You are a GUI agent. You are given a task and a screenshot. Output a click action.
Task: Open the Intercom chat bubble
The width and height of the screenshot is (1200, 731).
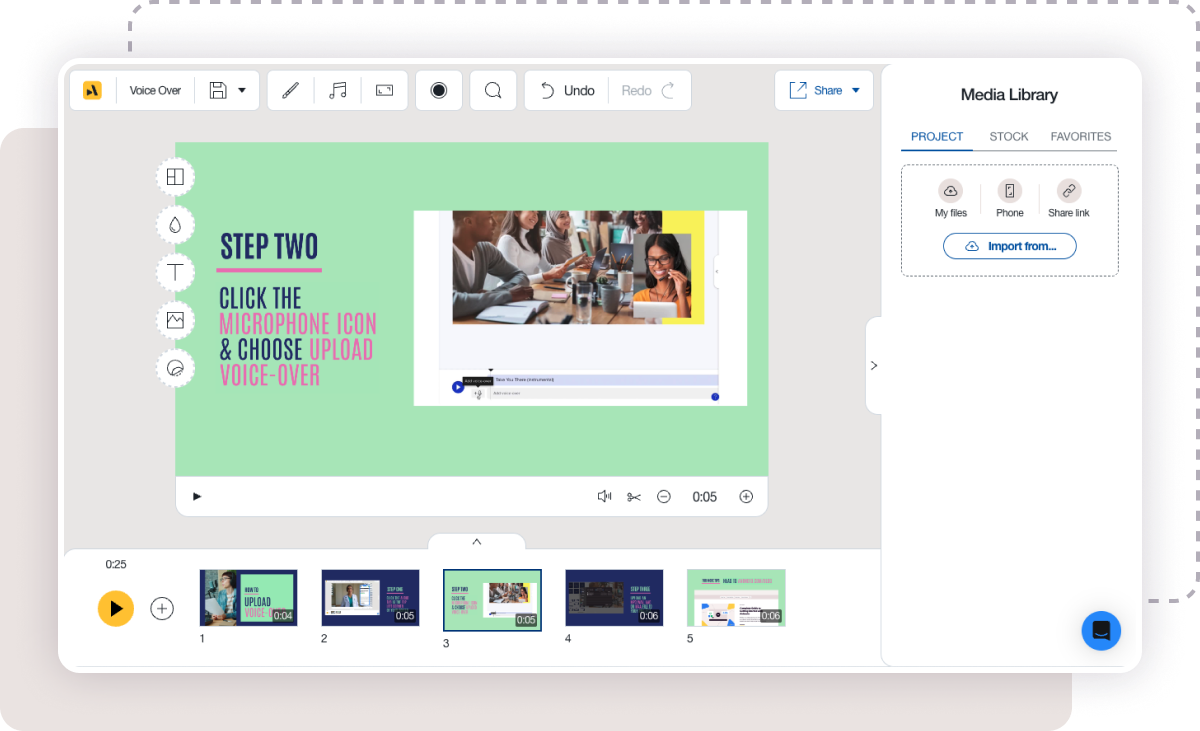coord(1101,631)
